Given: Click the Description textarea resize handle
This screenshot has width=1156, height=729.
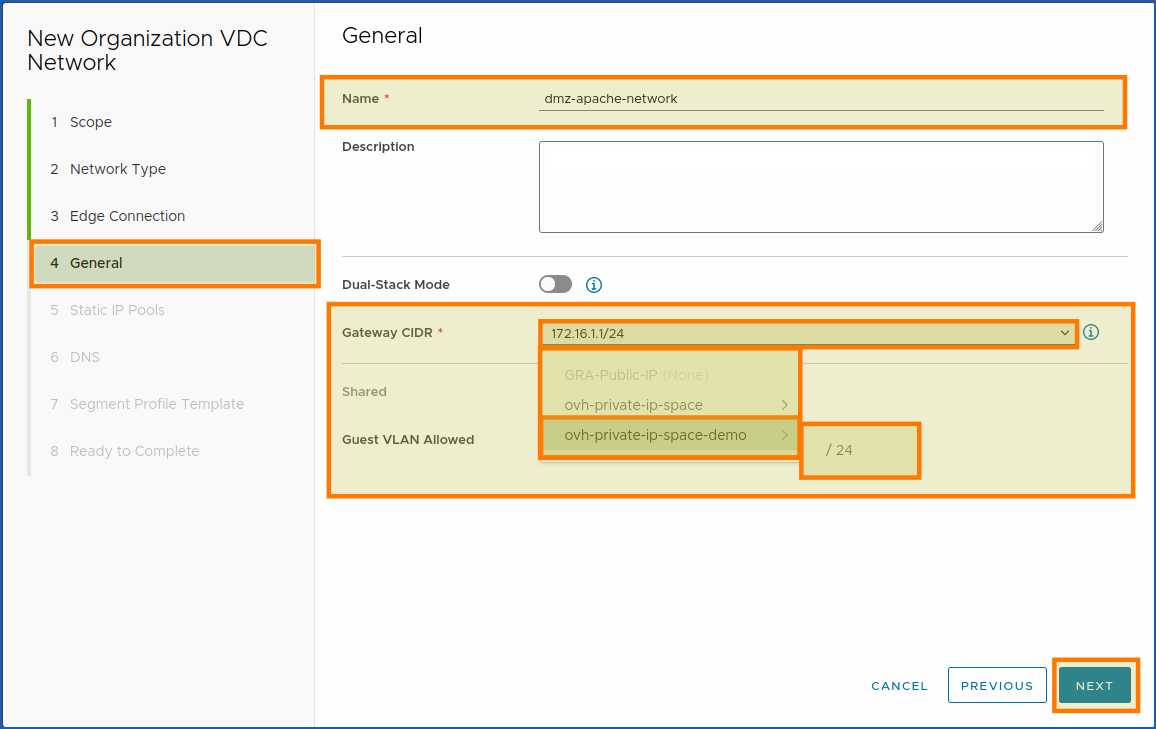Looking at the screenshot, I should pyautogui.click(x=1097, y=226).
